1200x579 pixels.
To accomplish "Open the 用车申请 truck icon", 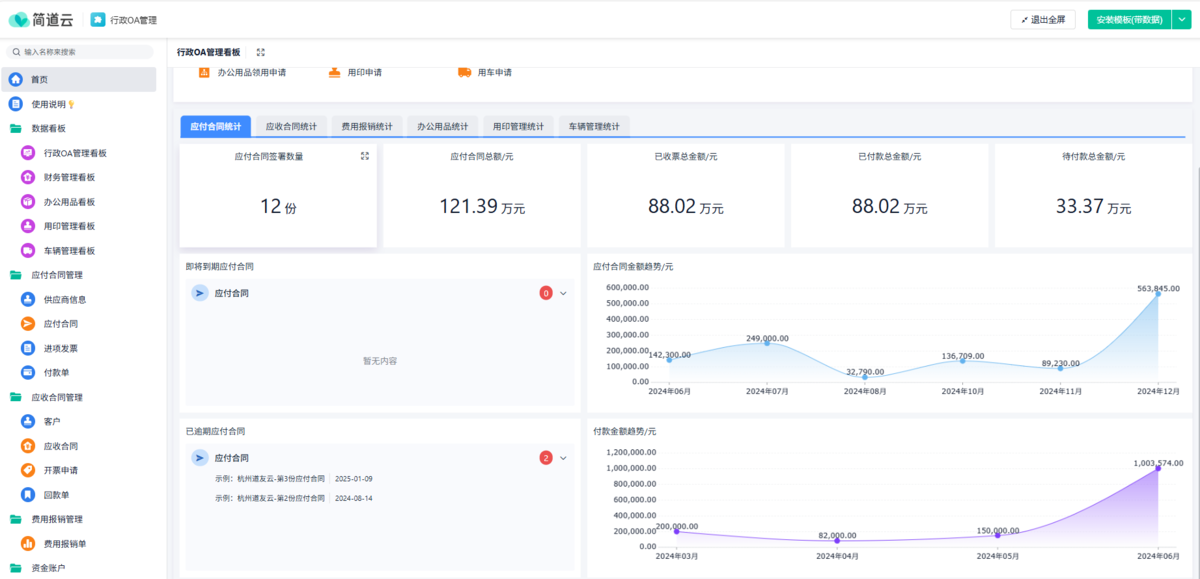I will 464,72.
